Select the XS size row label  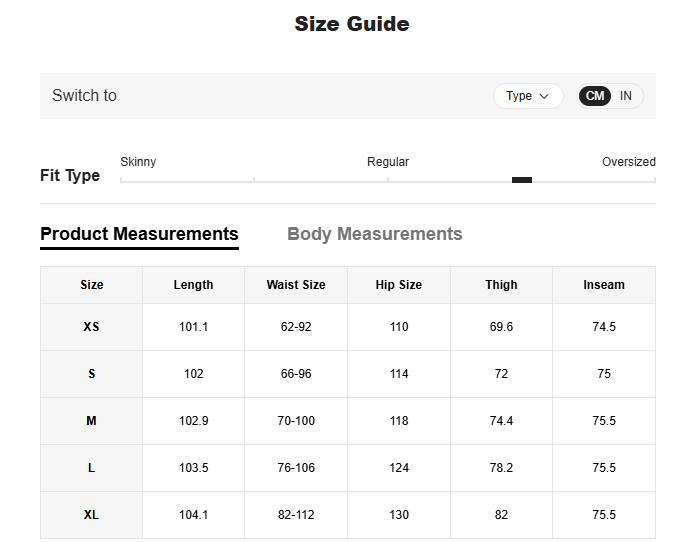(x=92, y=327)
